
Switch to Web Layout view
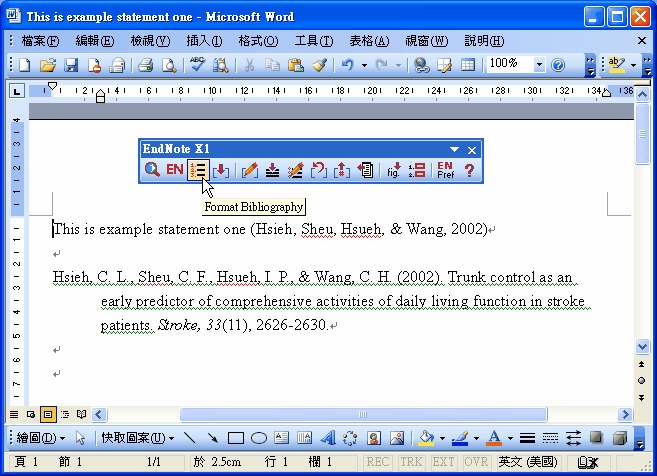click(x=31, y=414)
